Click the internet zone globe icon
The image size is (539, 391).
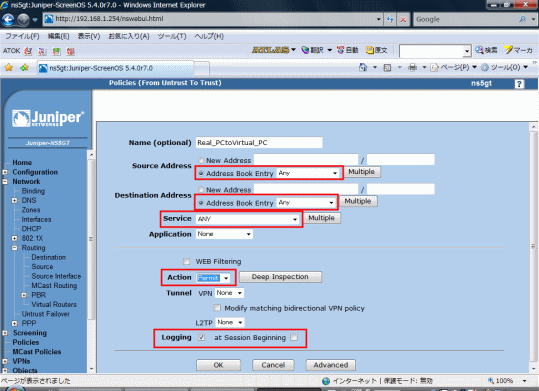coord(326,381)
